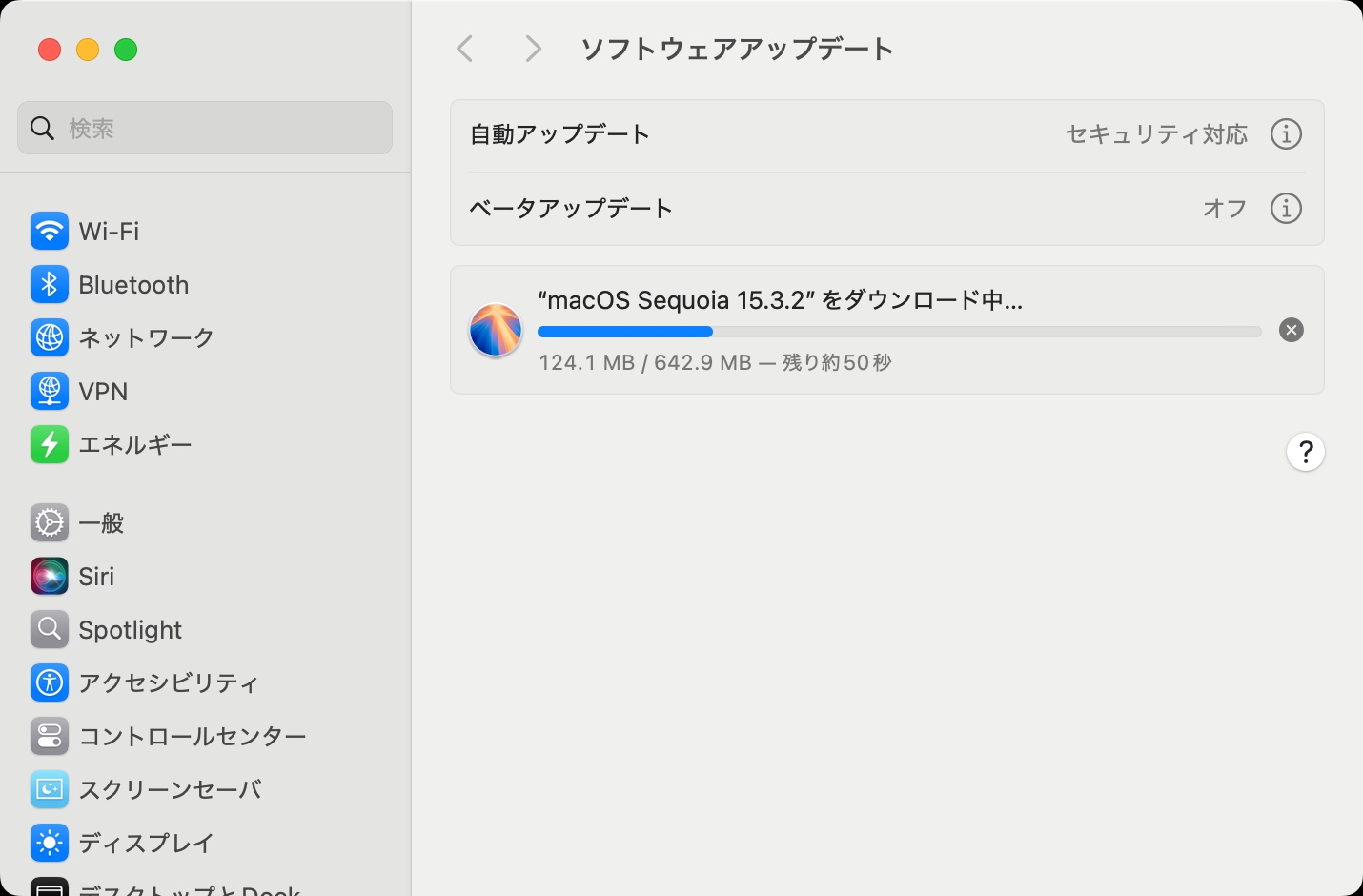Viewport: 1363px width, 896px height.
Task: Select the 一般 label in sidebar
Action: coord(101,522)
